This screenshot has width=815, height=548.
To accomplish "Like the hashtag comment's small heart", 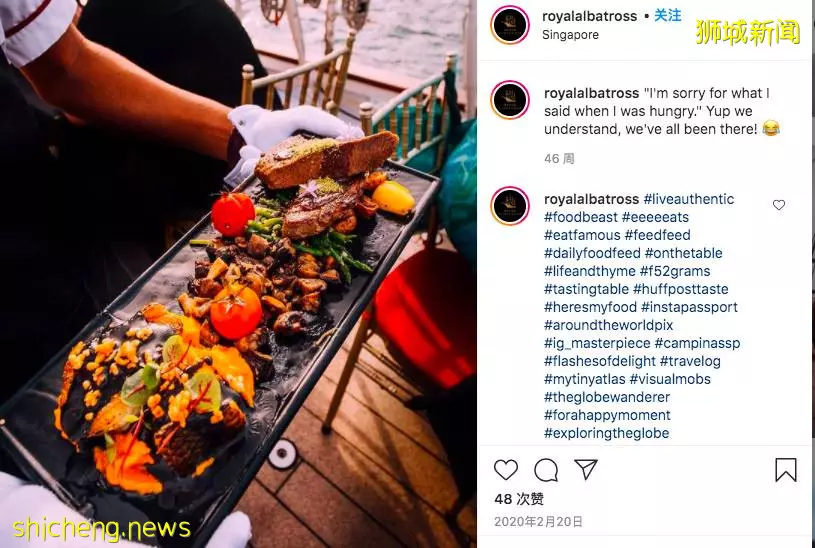I will click(x=779, y=205).
